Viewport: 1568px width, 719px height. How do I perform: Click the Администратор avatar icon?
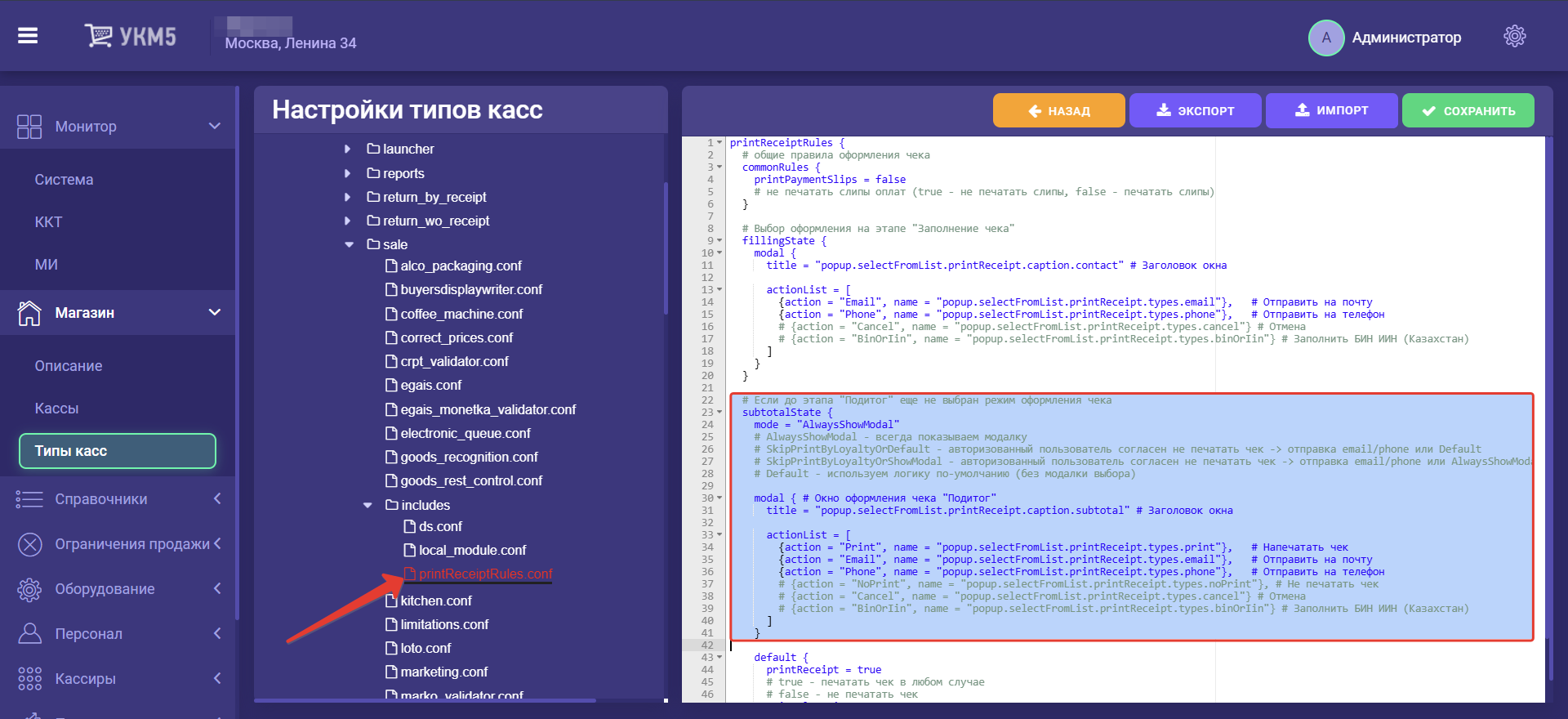coord(1326,38)
